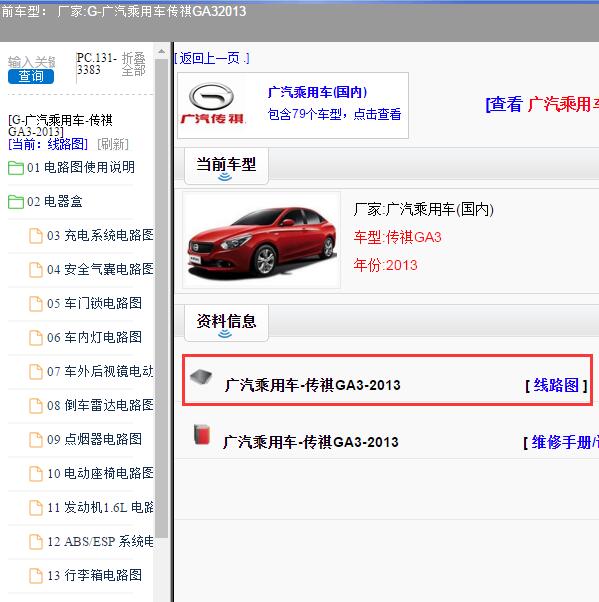Click 当前: 线路图 link in sidebar
Image resolution: width=599 pixels, height=602 pixels.
tap(48, 144)
